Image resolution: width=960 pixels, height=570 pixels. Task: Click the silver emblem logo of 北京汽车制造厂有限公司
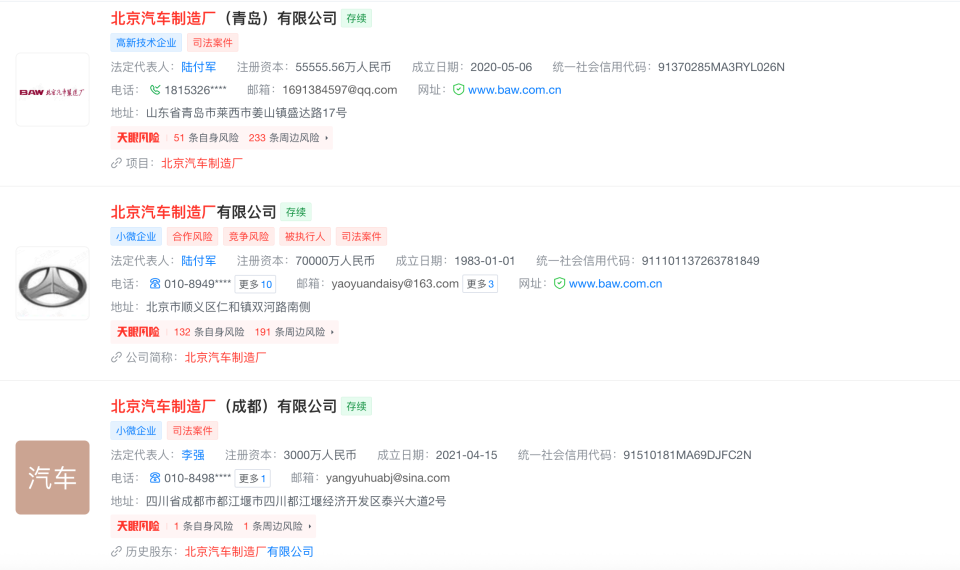(x=52, y=284)
